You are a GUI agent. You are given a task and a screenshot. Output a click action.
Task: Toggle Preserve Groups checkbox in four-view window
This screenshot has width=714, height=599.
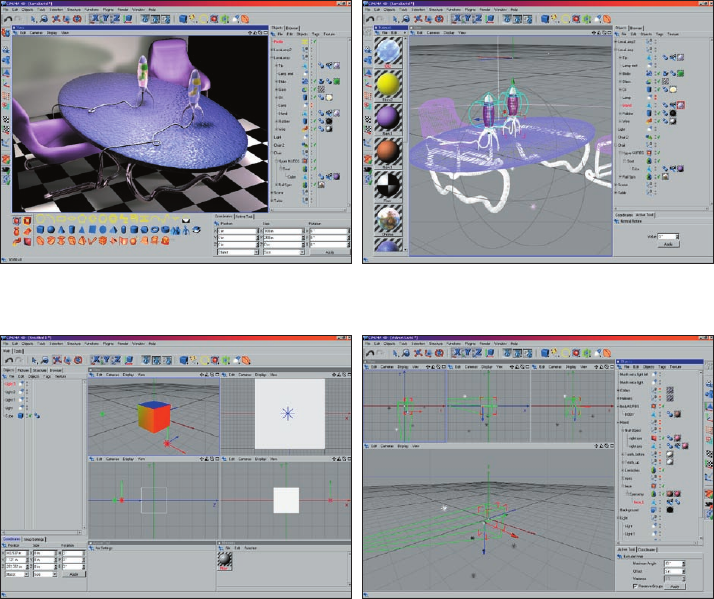635,586
